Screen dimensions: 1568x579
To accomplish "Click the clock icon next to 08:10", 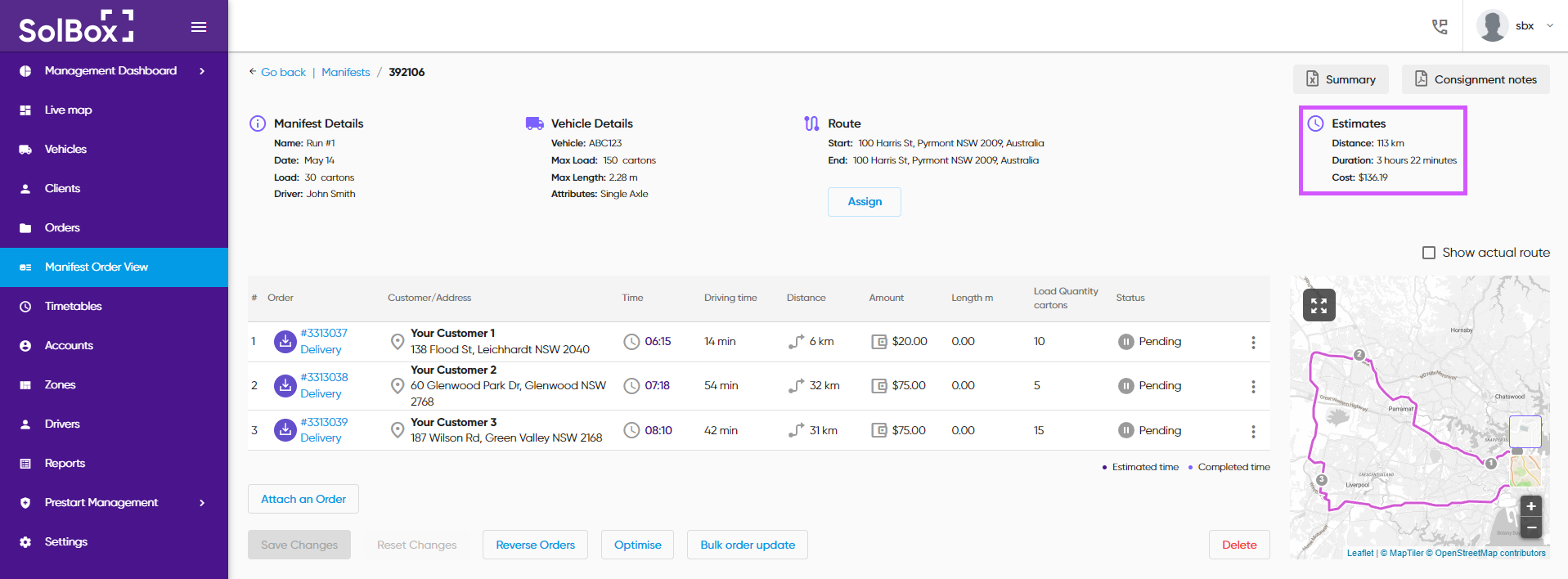I will click(x=631, y=430).
